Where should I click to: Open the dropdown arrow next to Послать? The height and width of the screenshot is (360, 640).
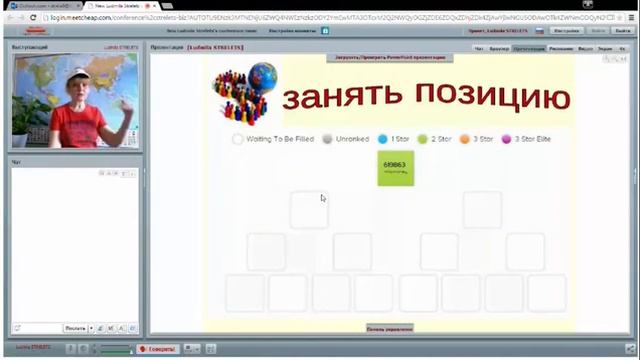[91, 328]
